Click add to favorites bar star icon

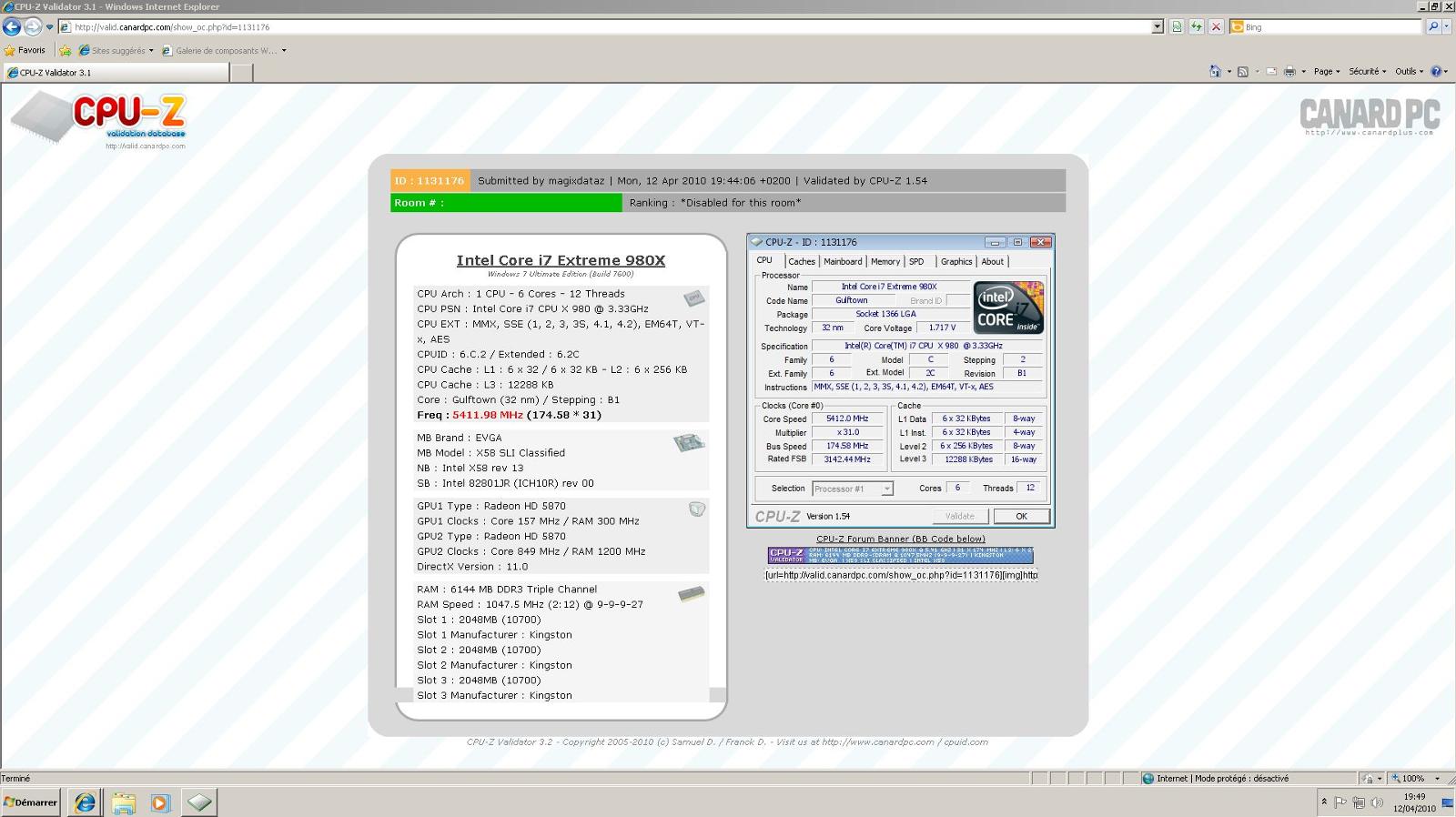pos(65,51)
